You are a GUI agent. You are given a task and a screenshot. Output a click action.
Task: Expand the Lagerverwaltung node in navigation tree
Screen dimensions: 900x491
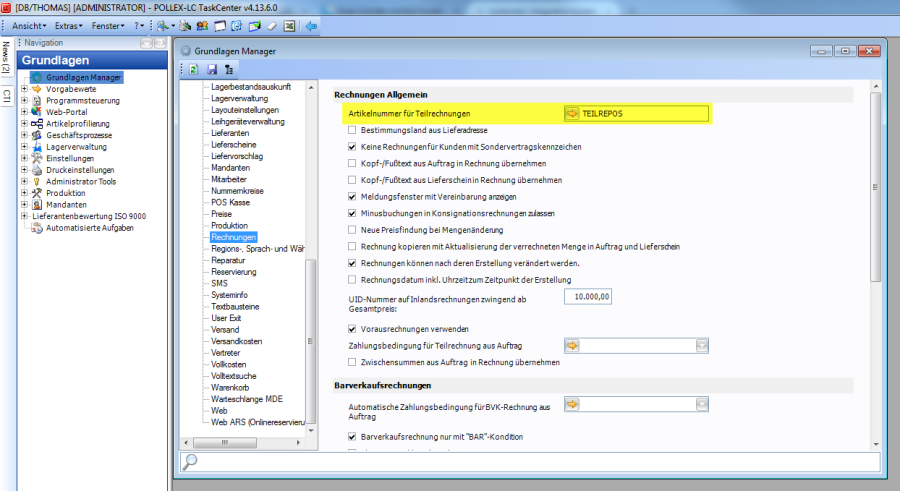(x=24, y=146)
